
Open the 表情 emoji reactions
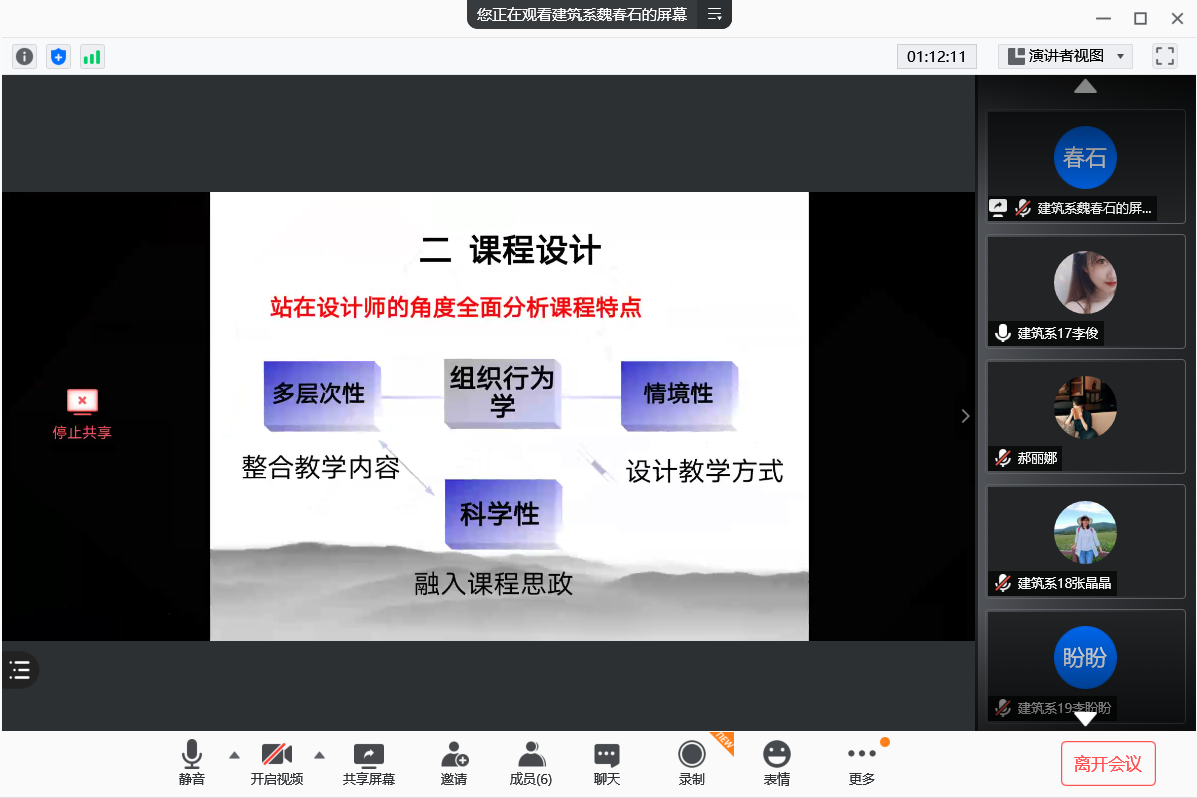[x=776, y=763]
